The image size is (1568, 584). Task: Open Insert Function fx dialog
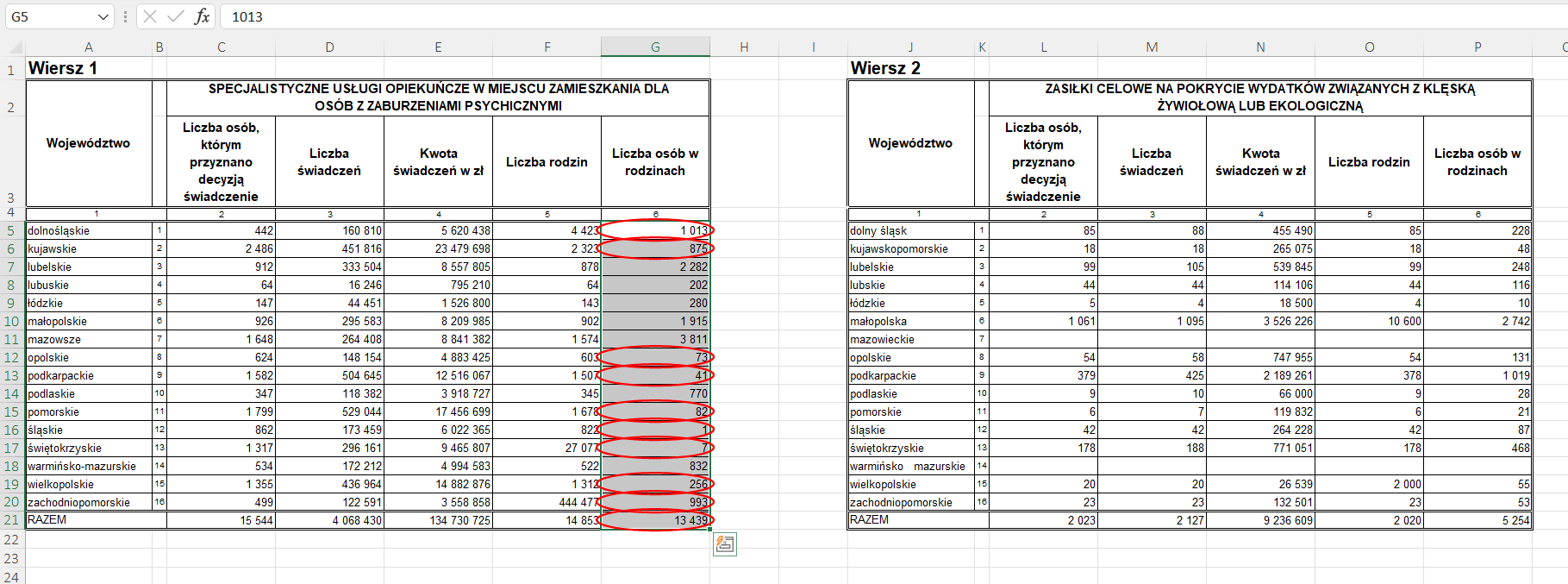click(202, 16)
